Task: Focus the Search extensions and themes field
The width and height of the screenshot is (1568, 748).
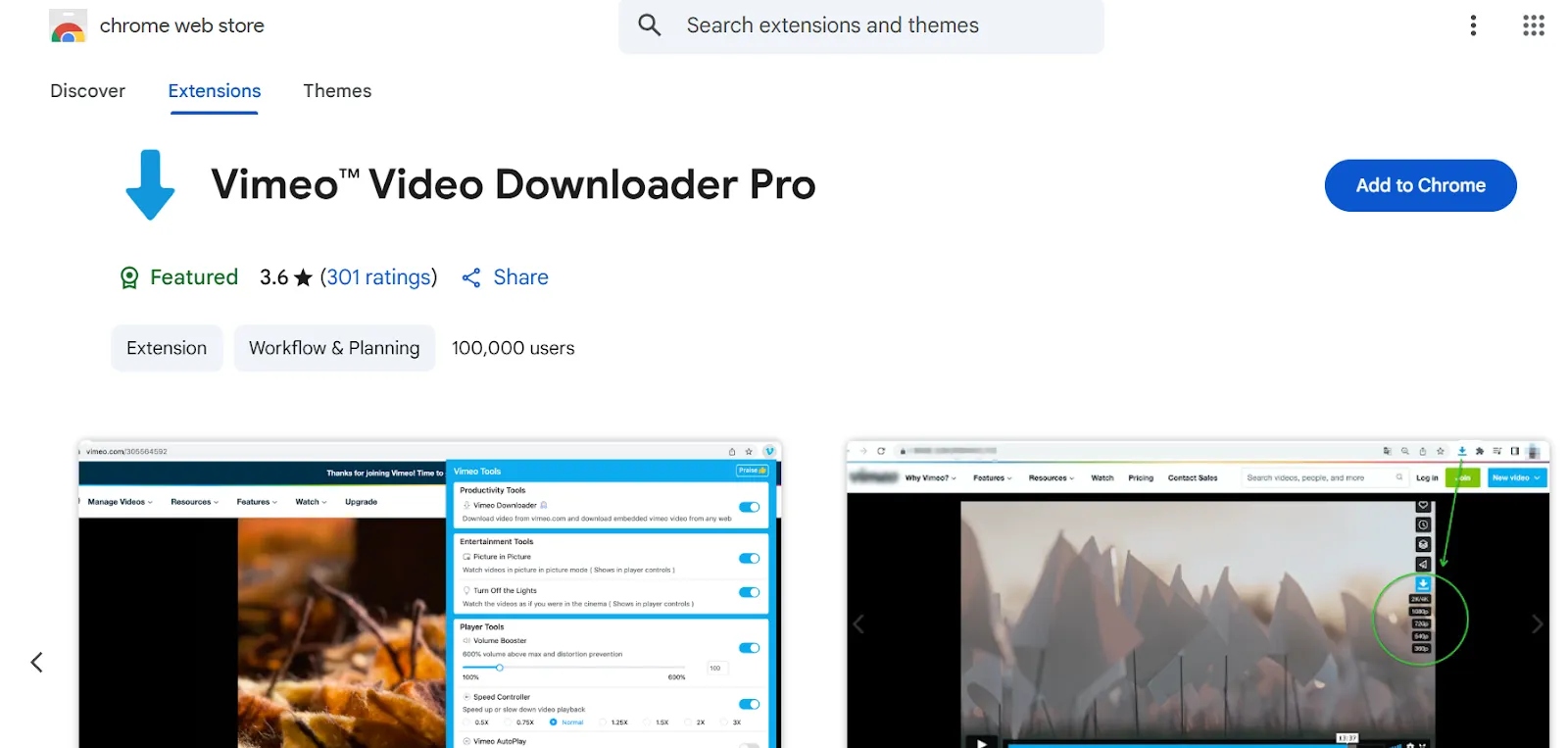Action: (861, 26)
